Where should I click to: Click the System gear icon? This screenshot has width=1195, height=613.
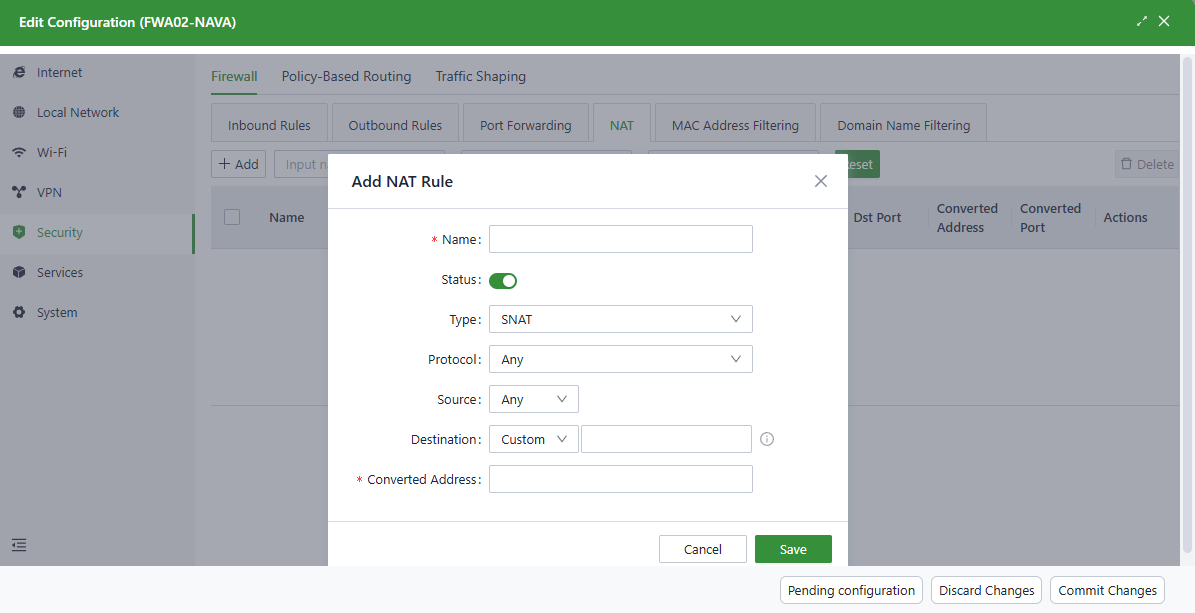[19, 313]
